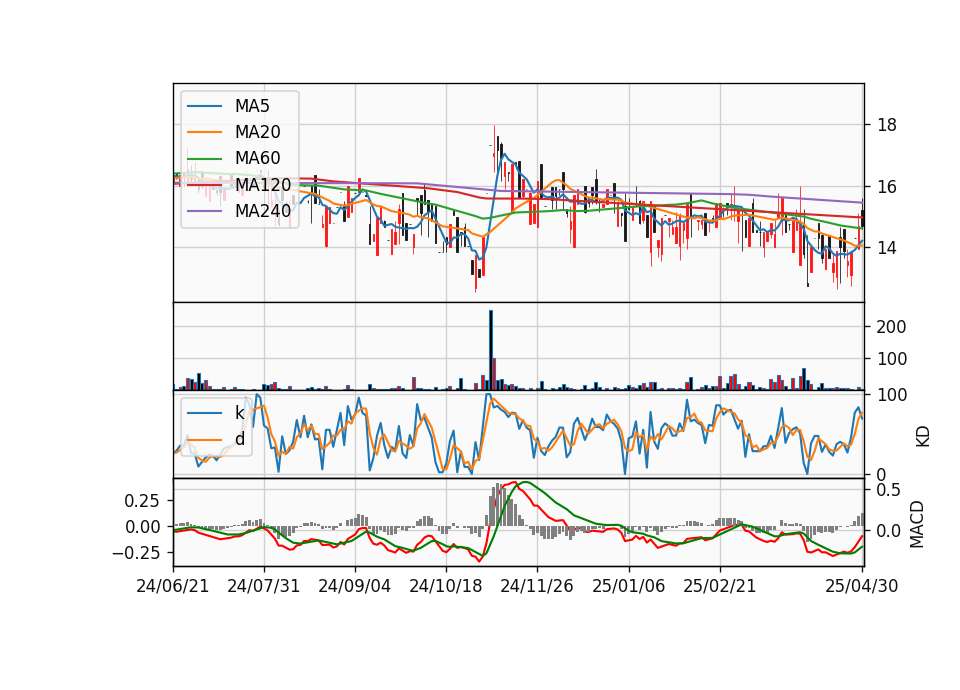Click the 100 tick on volume axis

pyautogui.click(x=891, y=359)
